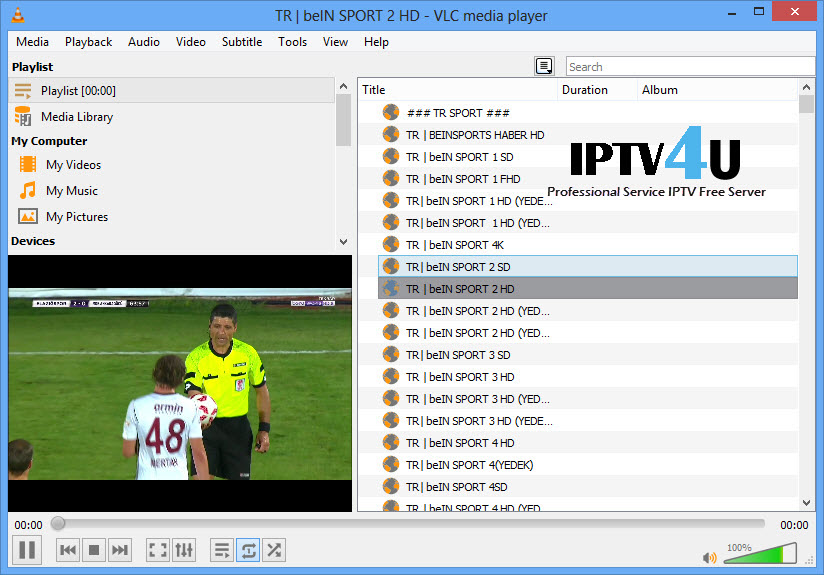This screenshot has height=575, width=824.
Task: Open the Subtitle menu
Action: pos(242,42)
